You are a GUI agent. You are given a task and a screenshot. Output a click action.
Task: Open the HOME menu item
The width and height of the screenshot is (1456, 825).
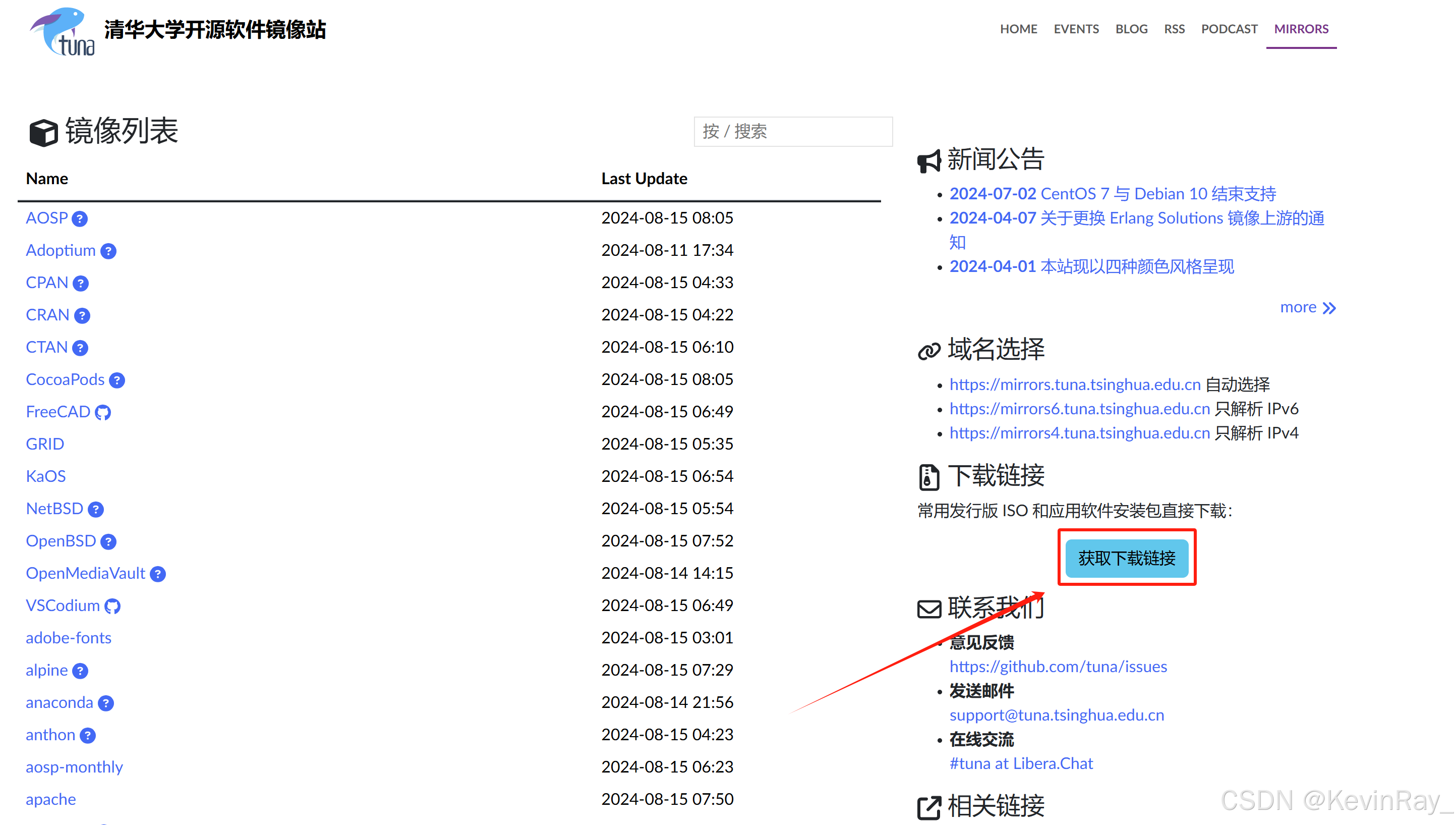1018,29
